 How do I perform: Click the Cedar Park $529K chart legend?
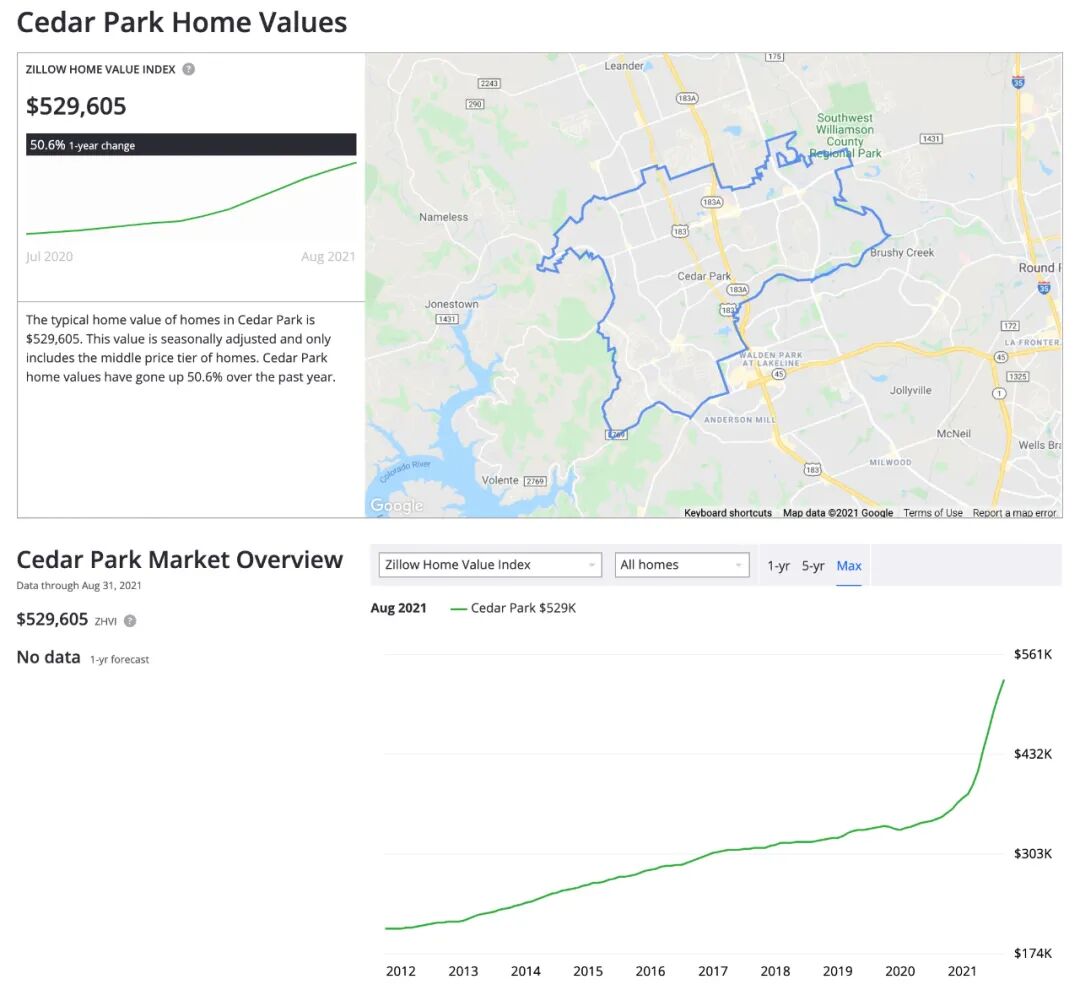pos(513,608)
